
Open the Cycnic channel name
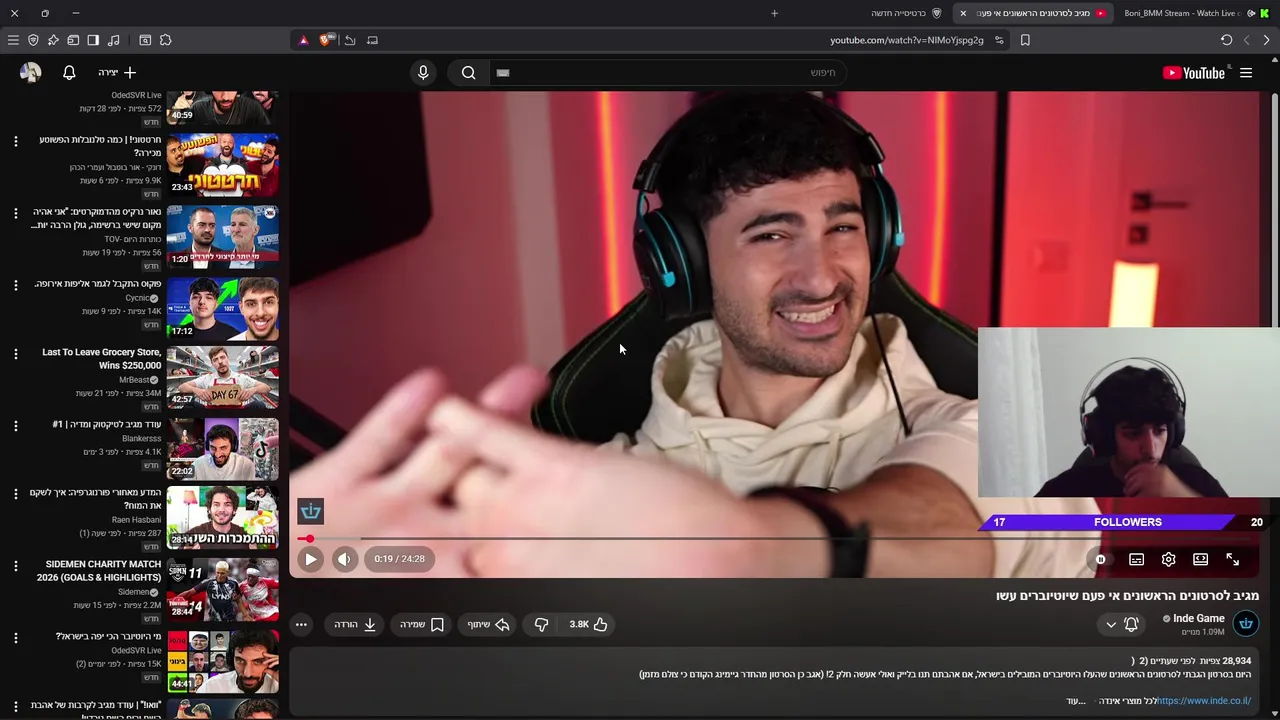coord(137,298)
